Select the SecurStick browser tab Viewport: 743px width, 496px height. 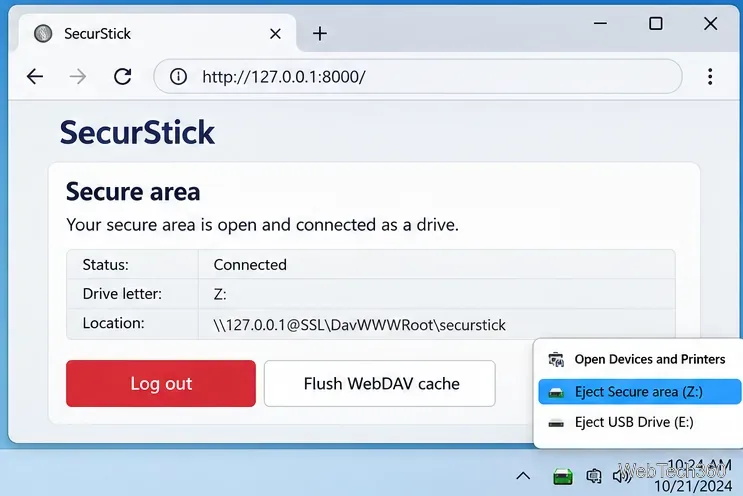pos(157,33)
